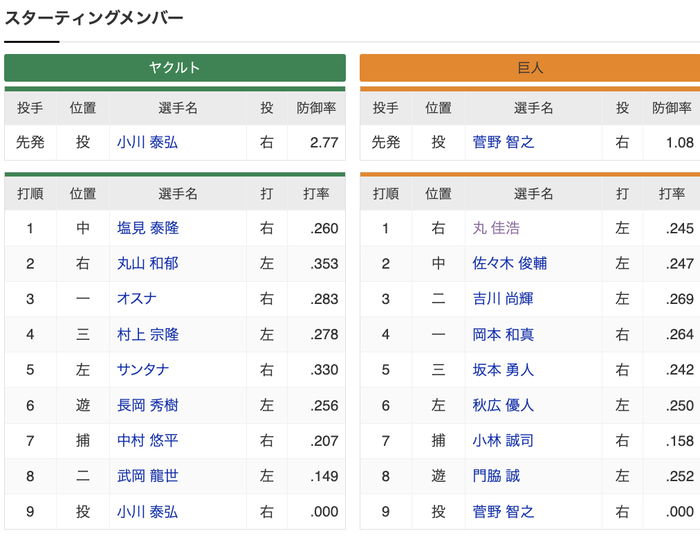Viewport: 700px width, 540px height.
Task: Click the 防御率 column header under ヤクルト
Action: pyautogui.click(x=316, y=108)
